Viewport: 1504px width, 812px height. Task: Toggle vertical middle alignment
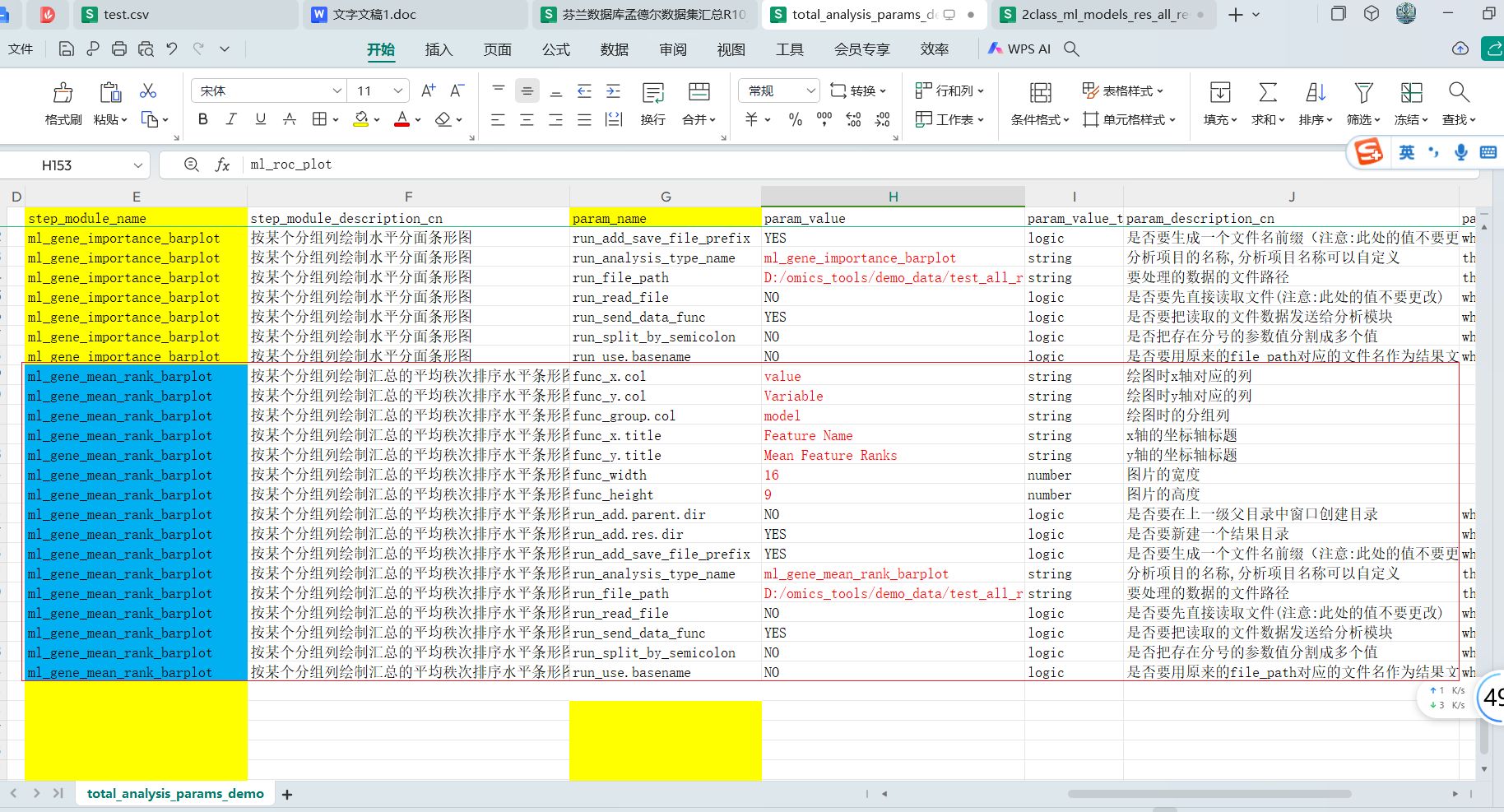click(527, 90)
